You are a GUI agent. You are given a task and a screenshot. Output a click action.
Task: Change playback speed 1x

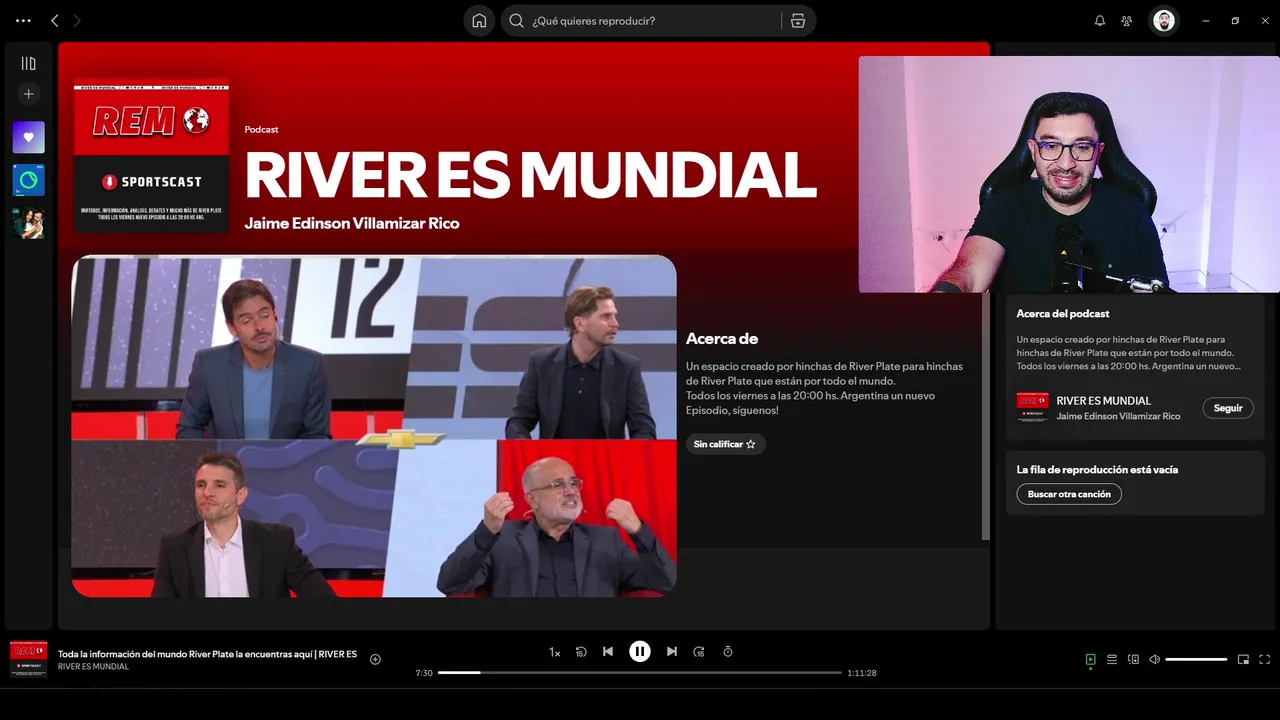click(554, 652)
